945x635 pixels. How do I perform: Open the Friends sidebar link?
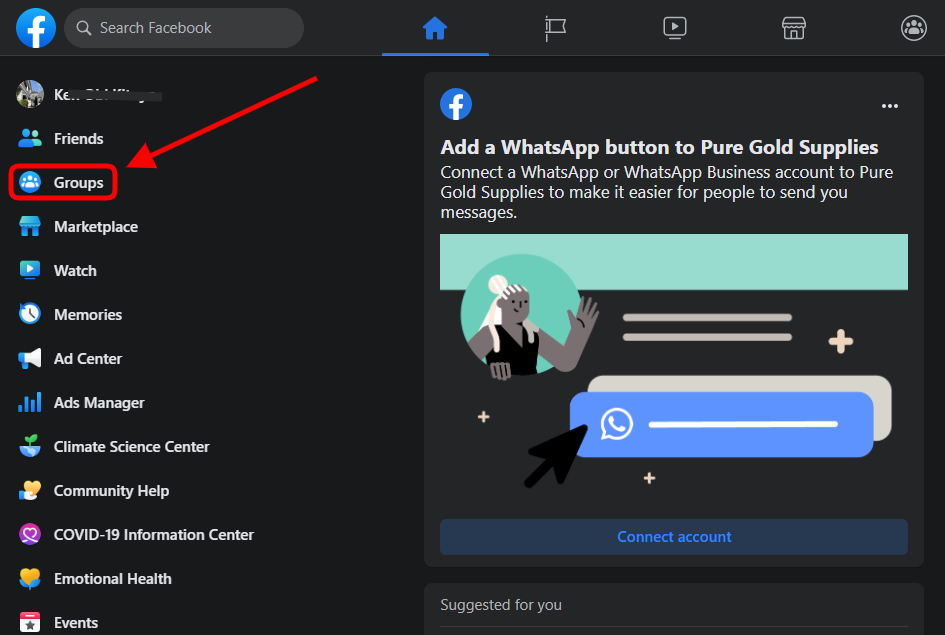click(x=78, y=139)
